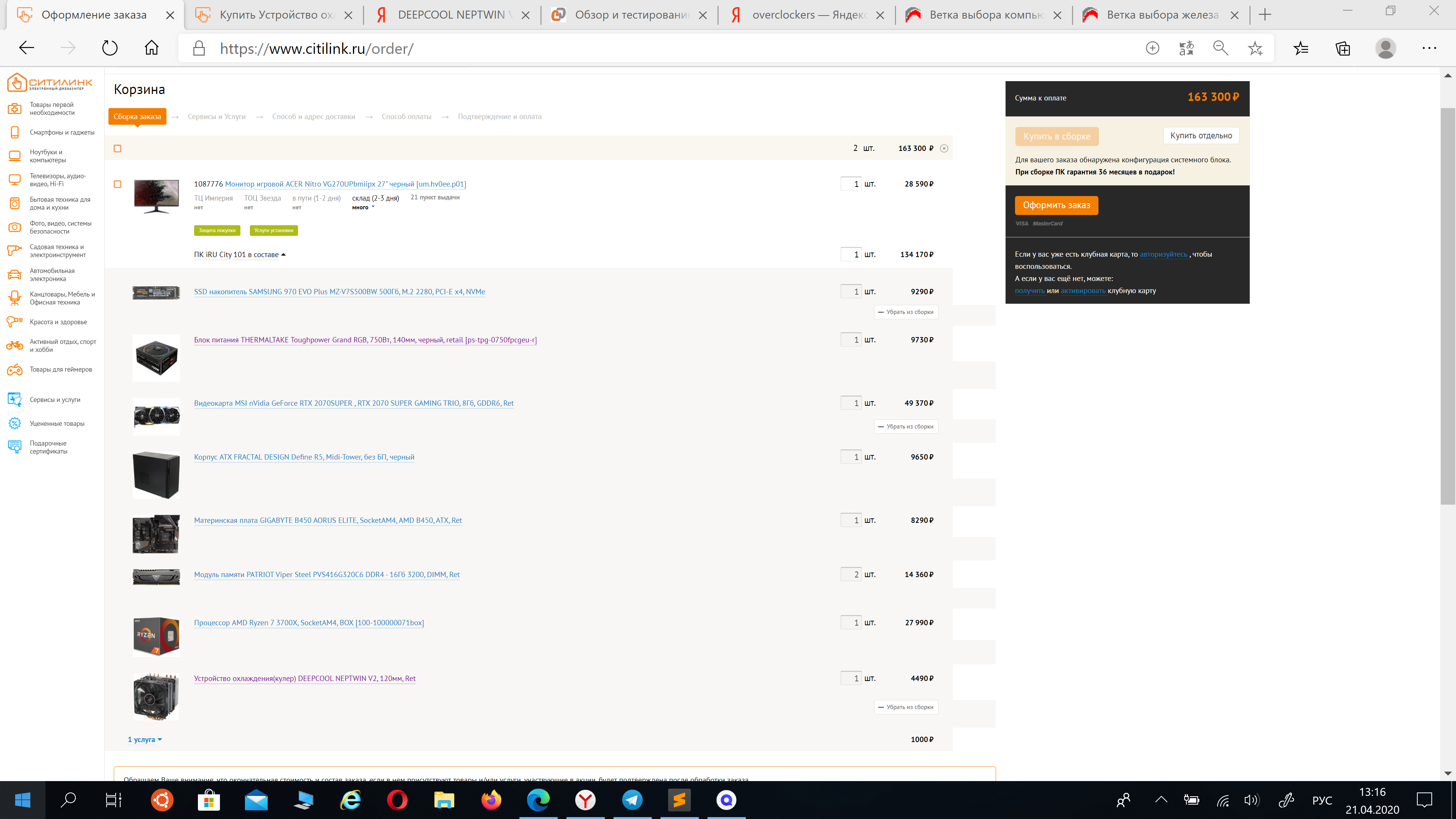Click the translate page icon in address bar
This screenshot has height=819, width=1456.
(1186, 49)
